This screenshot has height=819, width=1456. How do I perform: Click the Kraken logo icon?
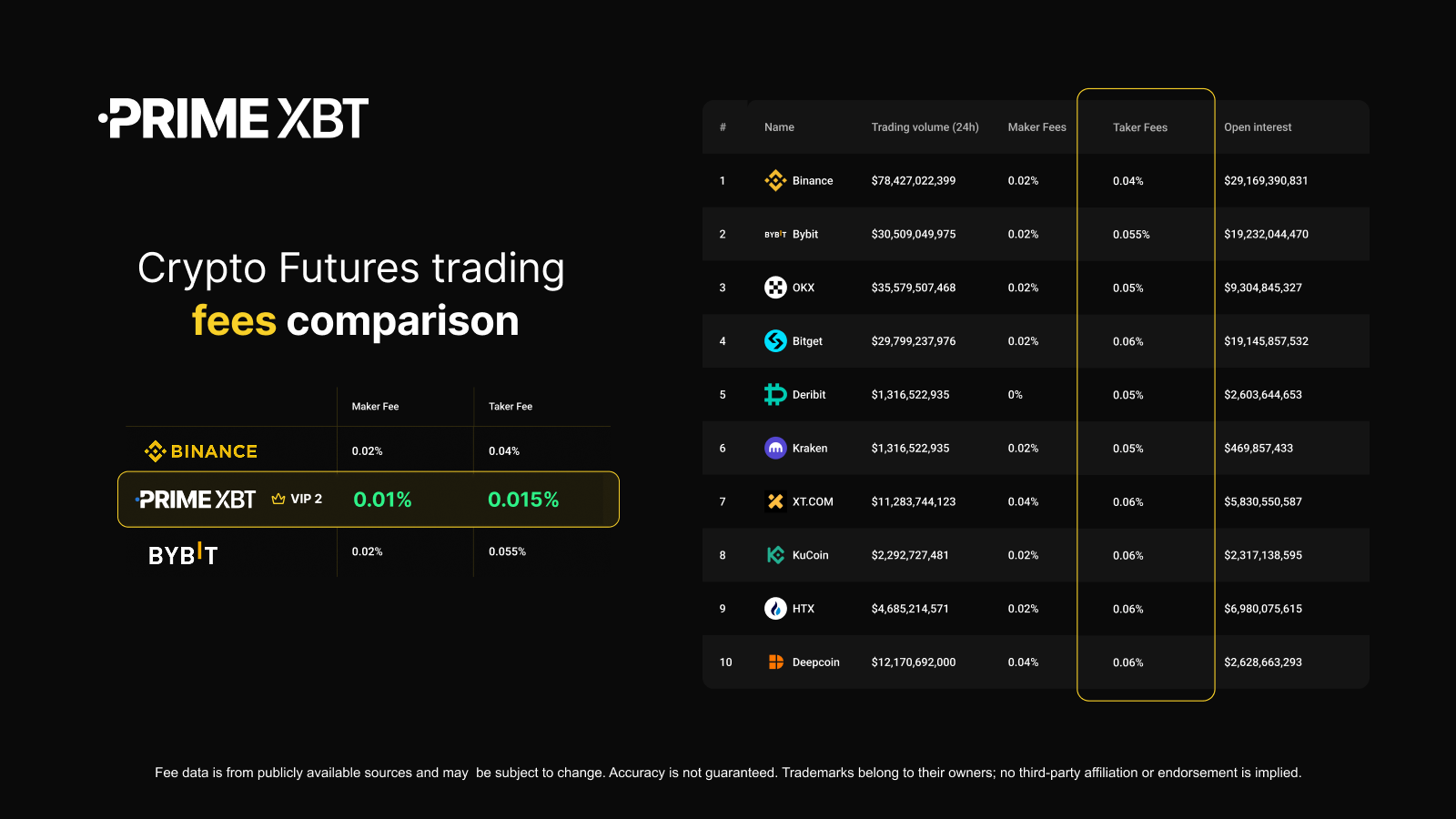click(775, 448)
